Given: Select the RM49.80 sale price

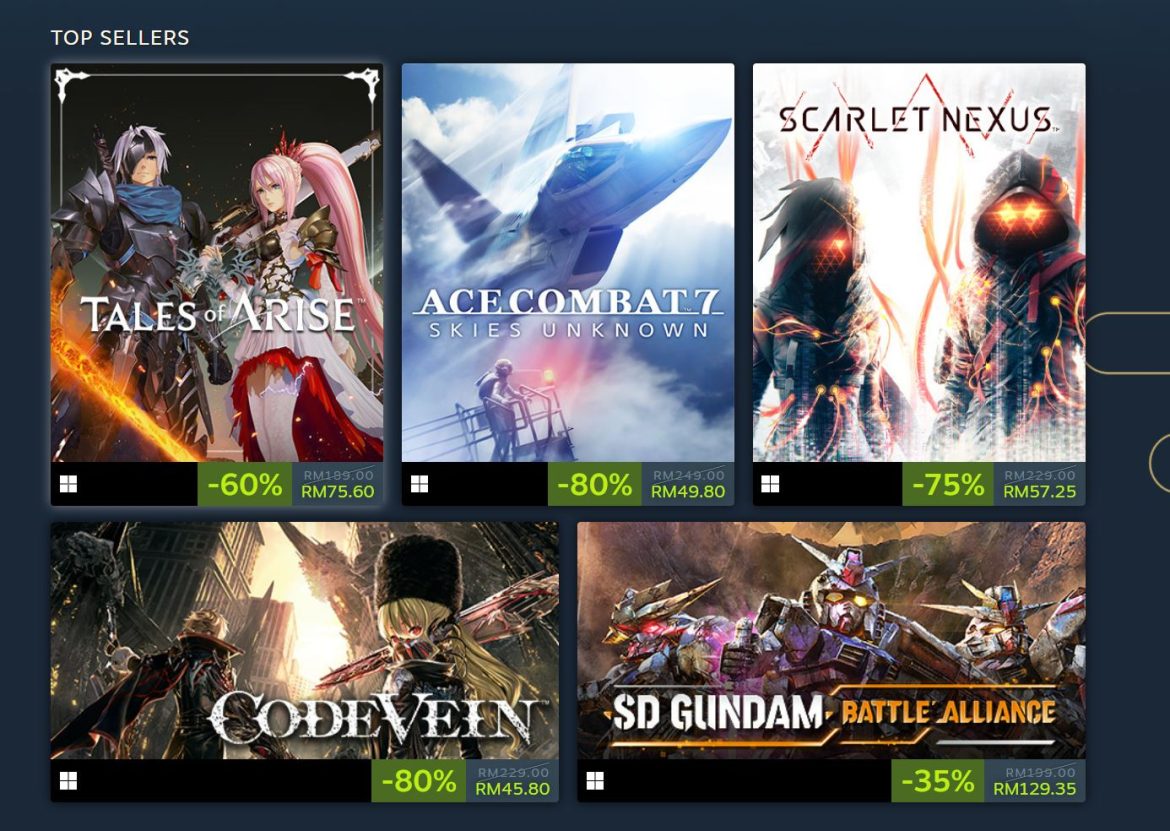Looking at the screenshot, I should [x=688, y=492].
